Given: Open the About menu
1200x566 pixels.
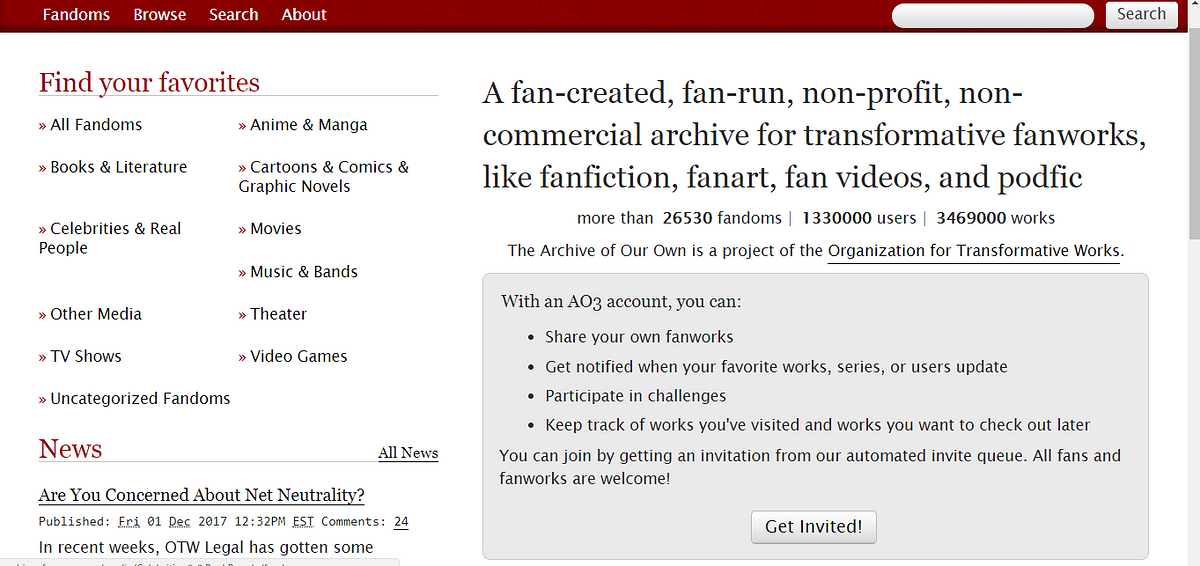Looking at the screenshot, I should [x=304, y=15].
